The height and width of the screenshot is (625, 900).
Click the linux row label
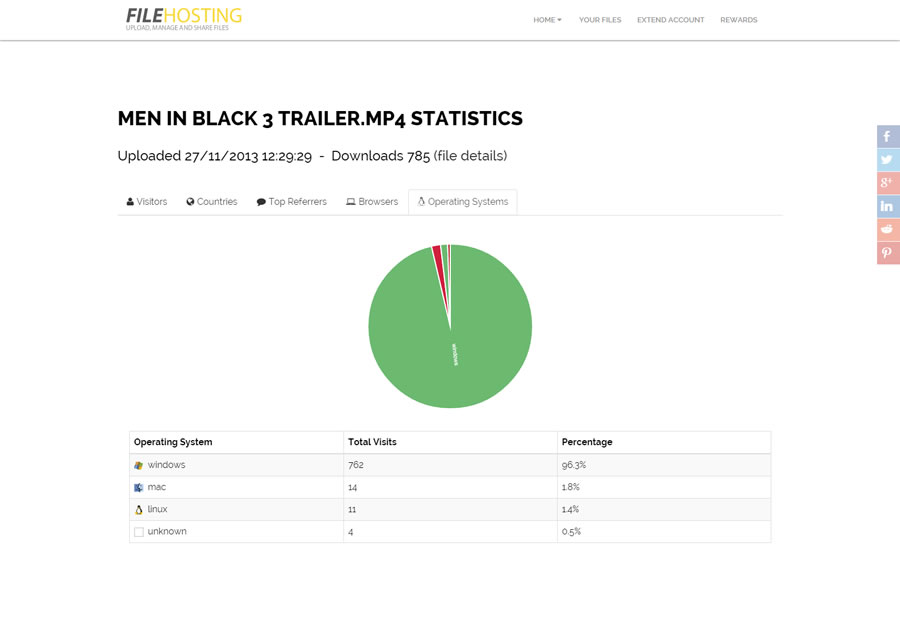tap(157, 509)
